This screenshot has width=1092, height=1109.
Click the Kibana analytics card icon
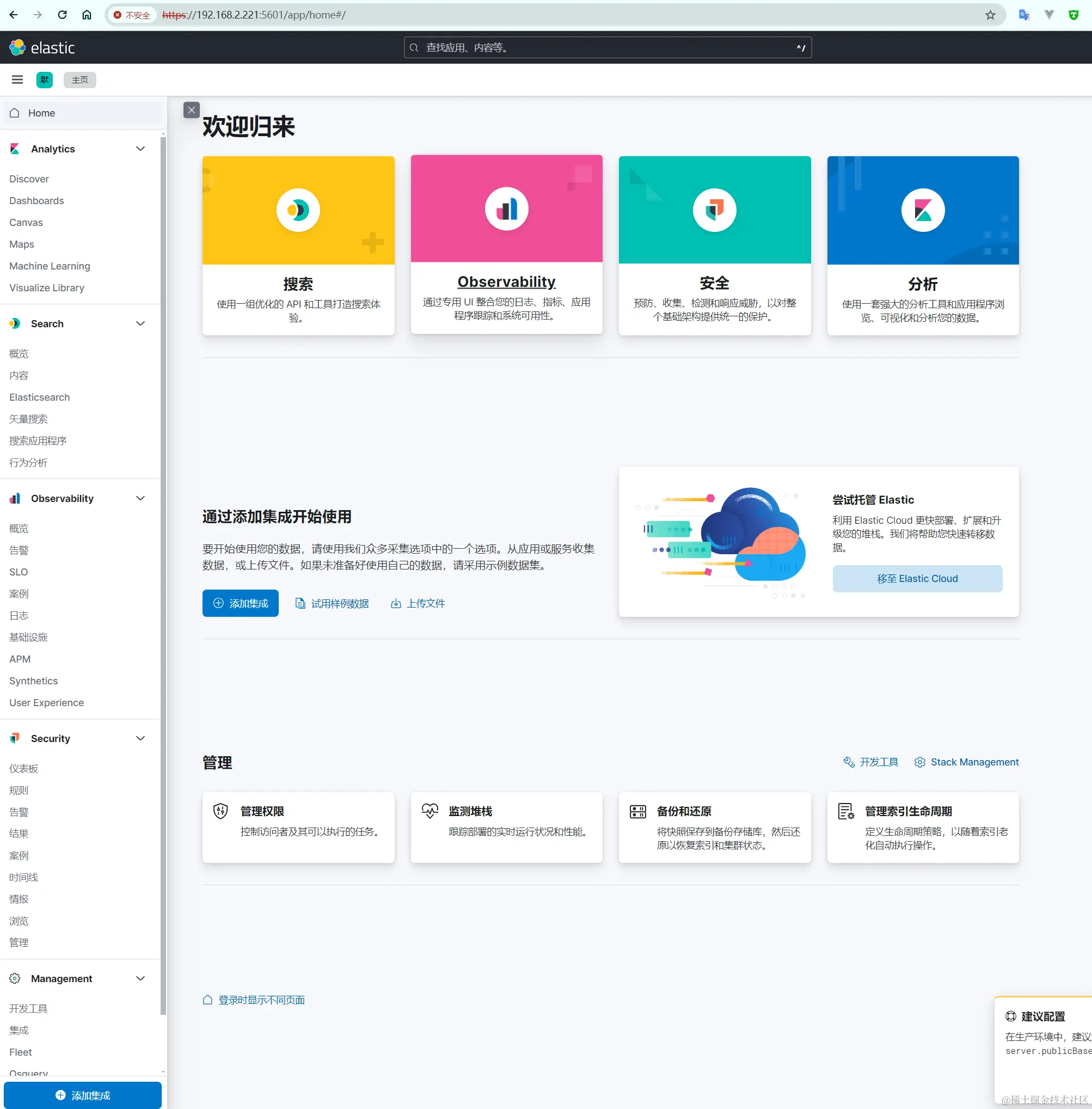tap(922, 210)
